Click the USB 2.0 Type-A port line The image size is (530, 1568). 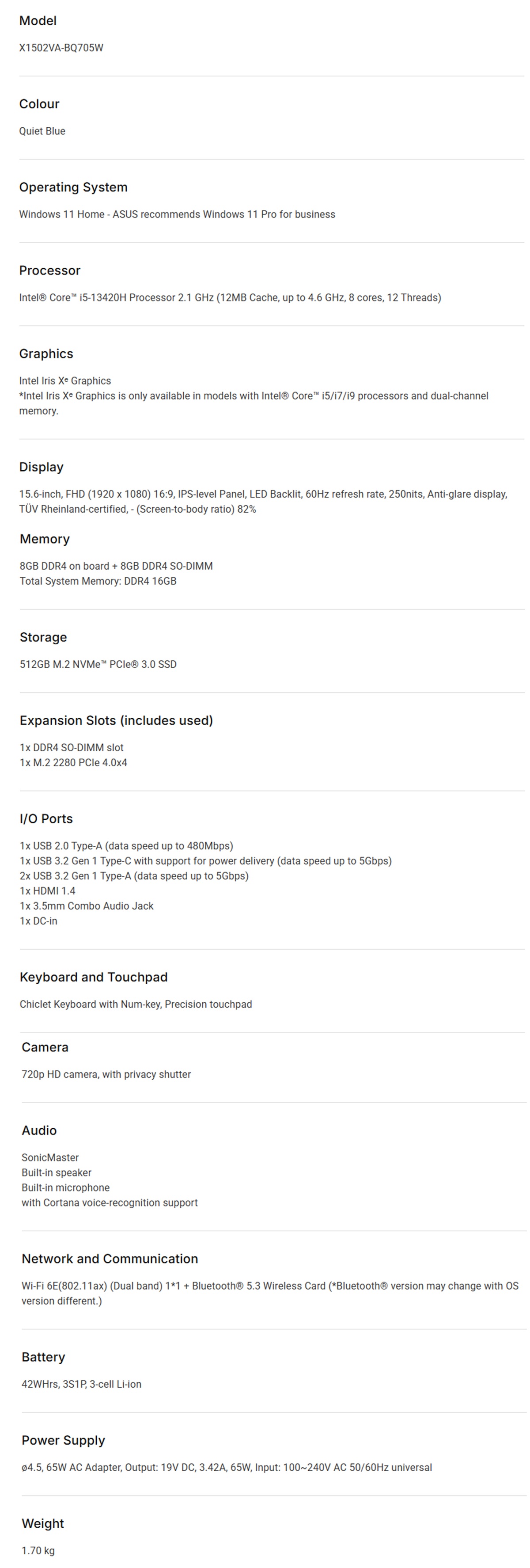tap(127, 846)
